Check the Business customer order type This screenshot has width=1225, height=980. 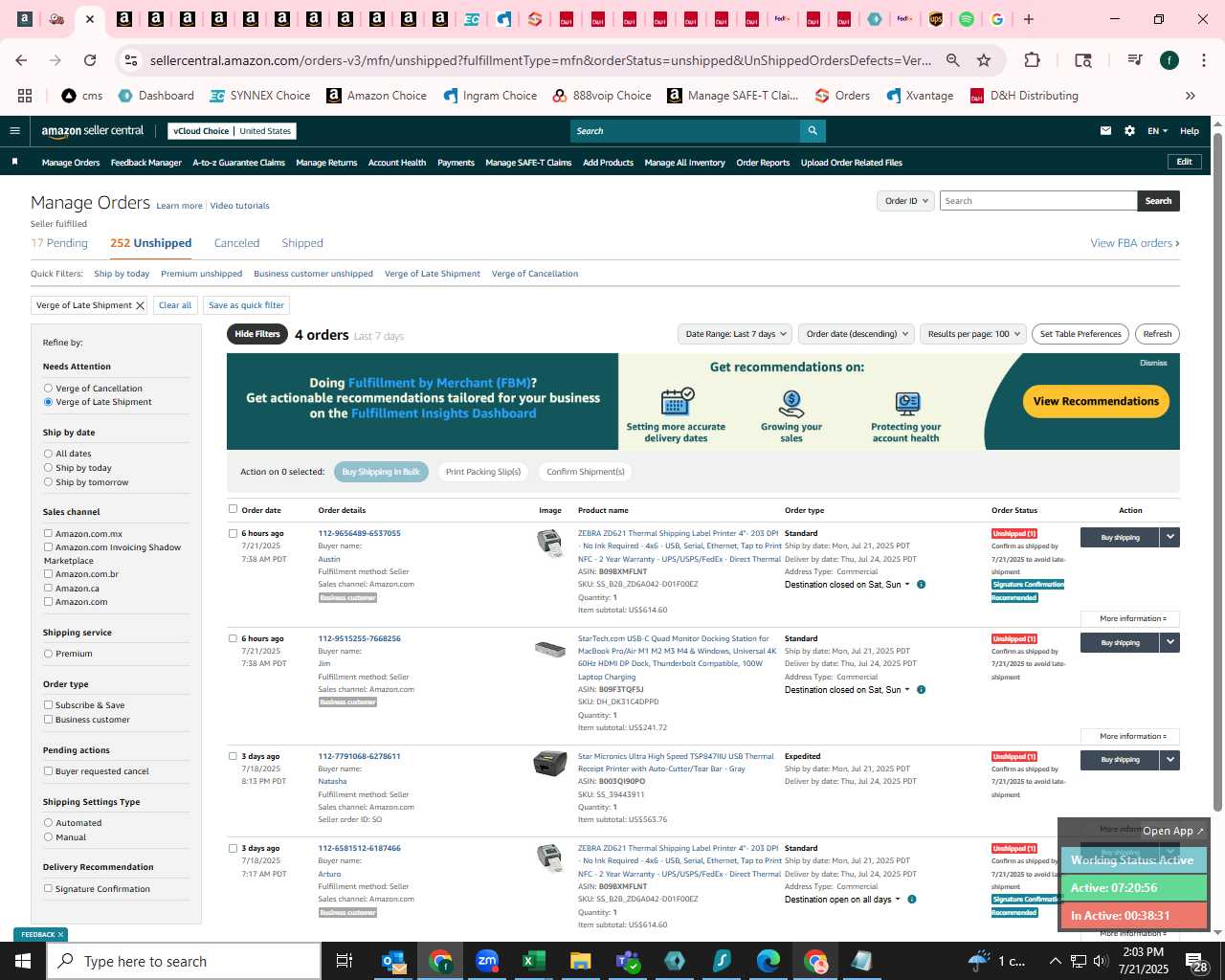click(48, 720)
